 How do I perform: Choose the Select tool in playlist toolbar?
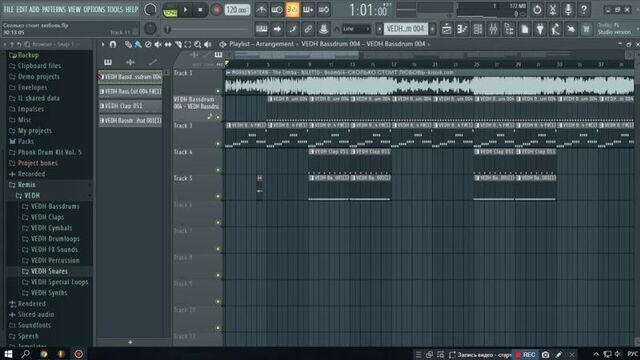pos(188,44)
